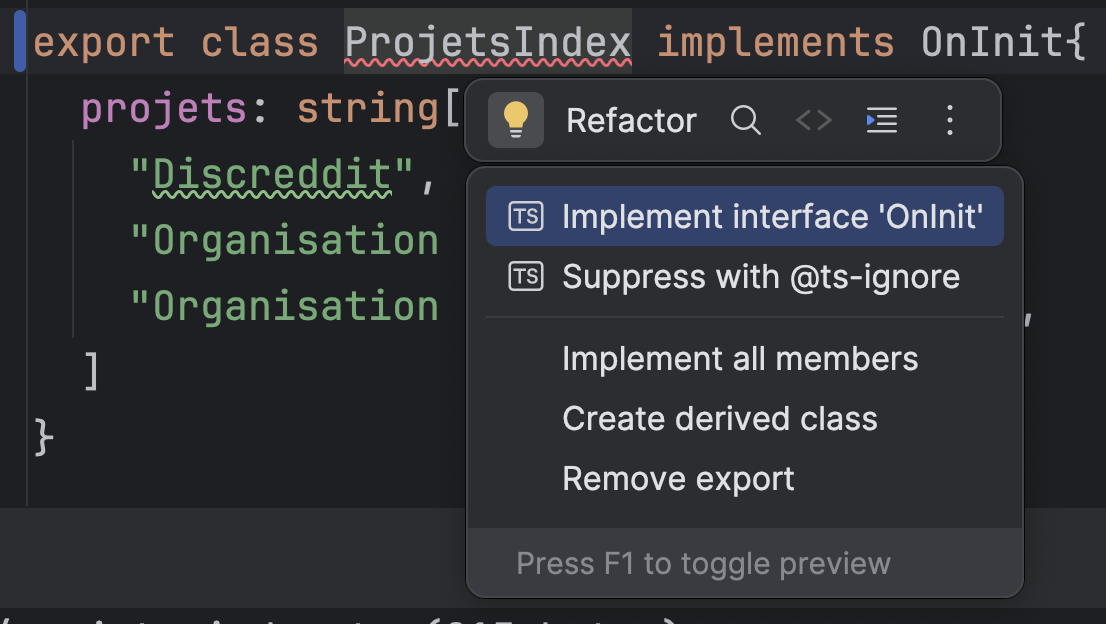Screen dimensions: 1106x624
Task: Click the projets property name
Action: click(x=163, y=109)
